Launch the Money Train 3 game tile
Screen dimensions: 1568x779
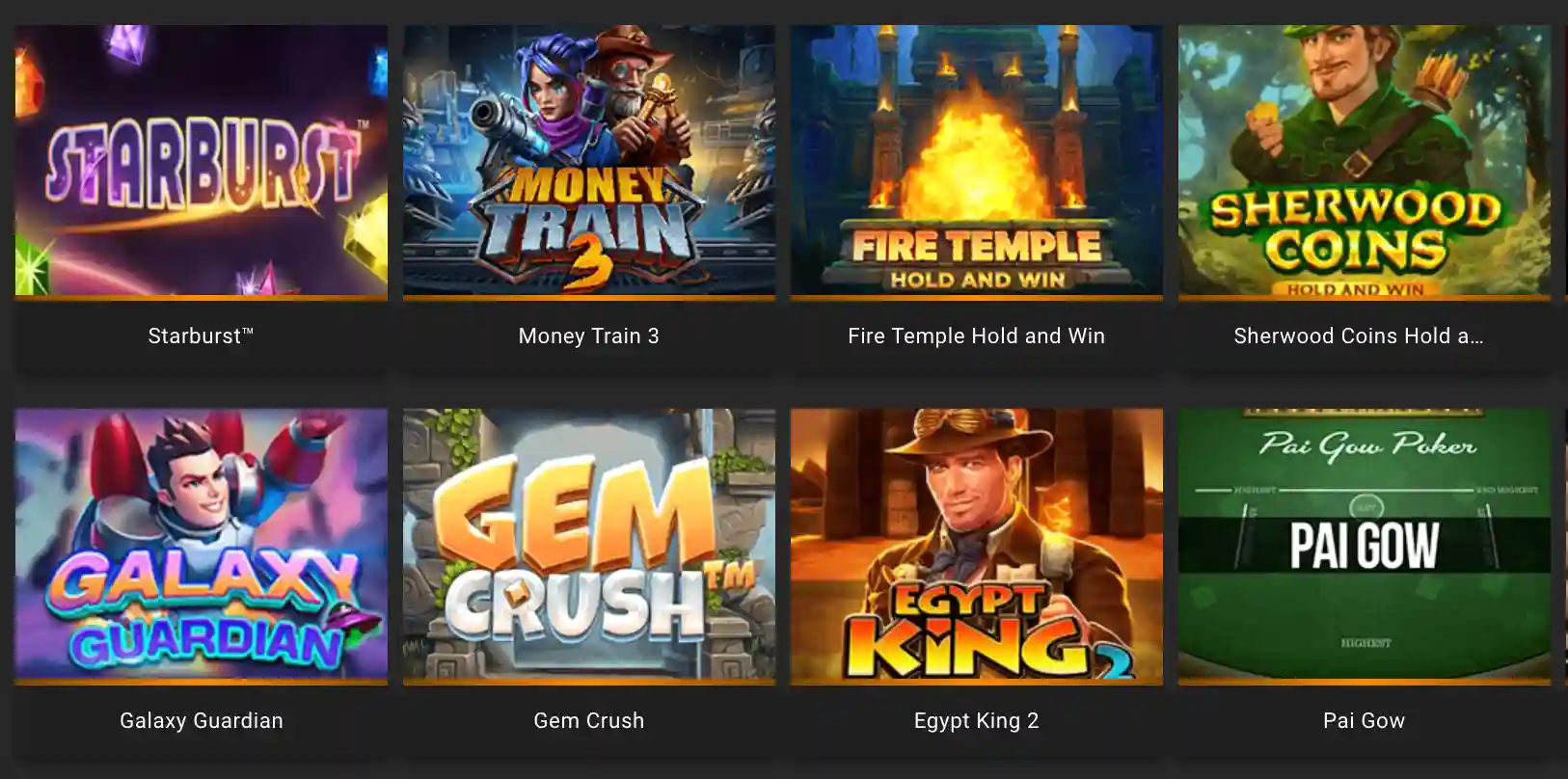click(x=588, y=160)
